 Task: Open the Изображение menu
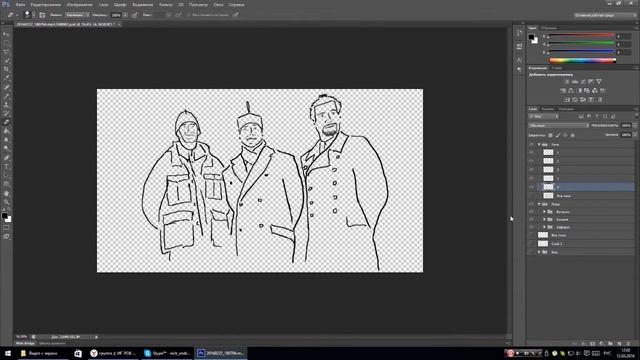point(80,4)
